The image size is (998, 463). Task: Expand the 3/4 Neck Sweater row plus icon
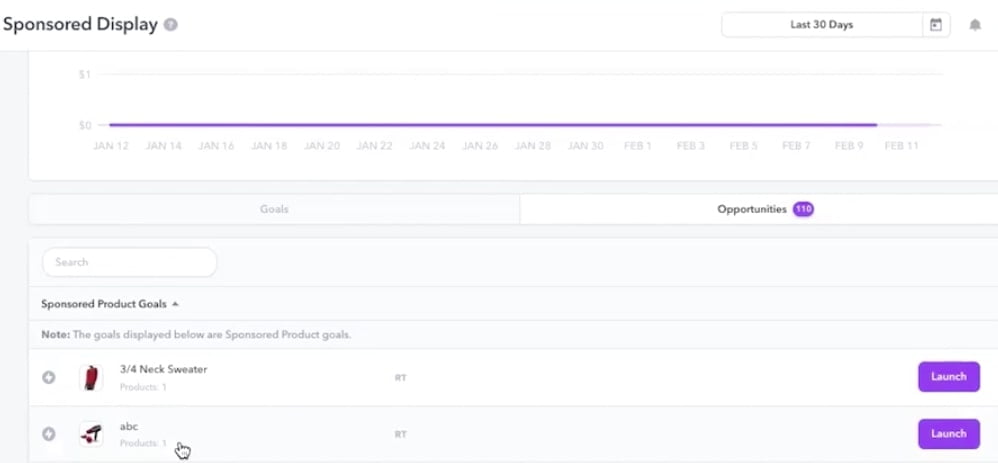pos(48,378)
